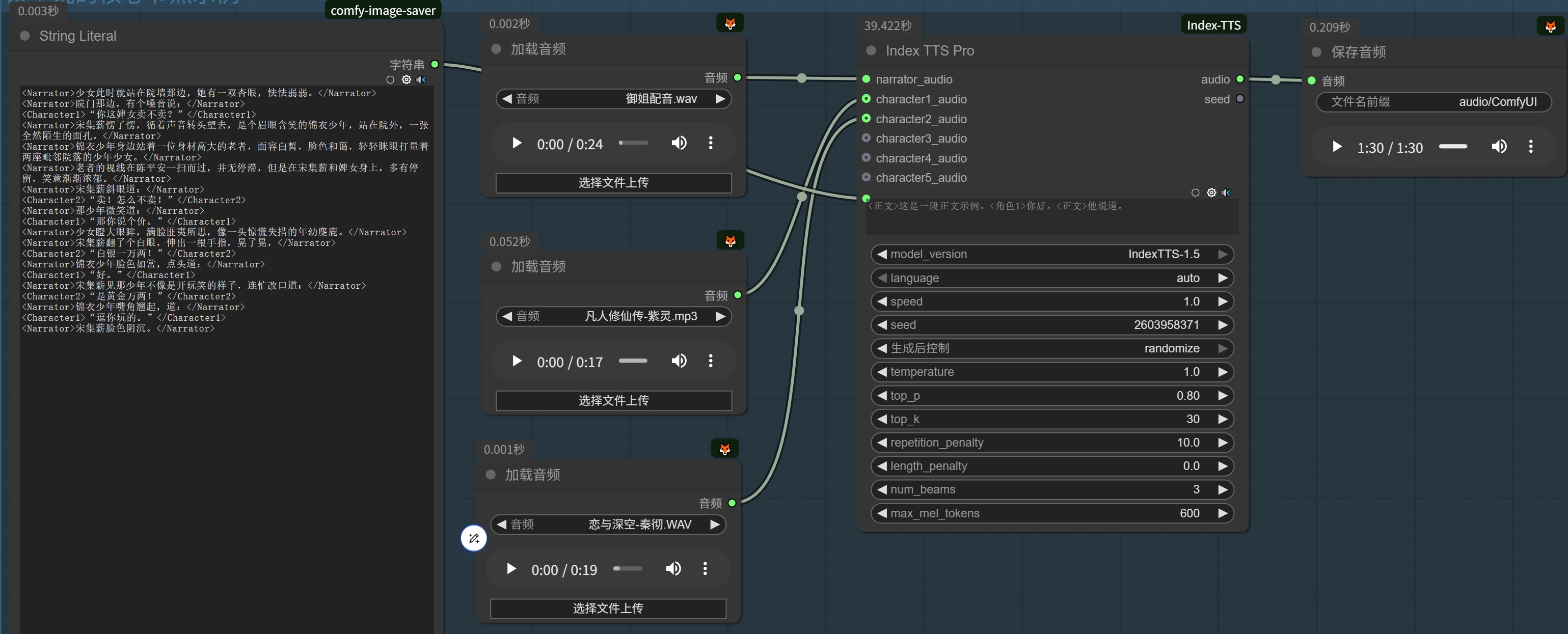Click 选择文件上传 under 御姐配音.wav
Viewport: 1568px width, 634px height.
[x=613, y=182]
